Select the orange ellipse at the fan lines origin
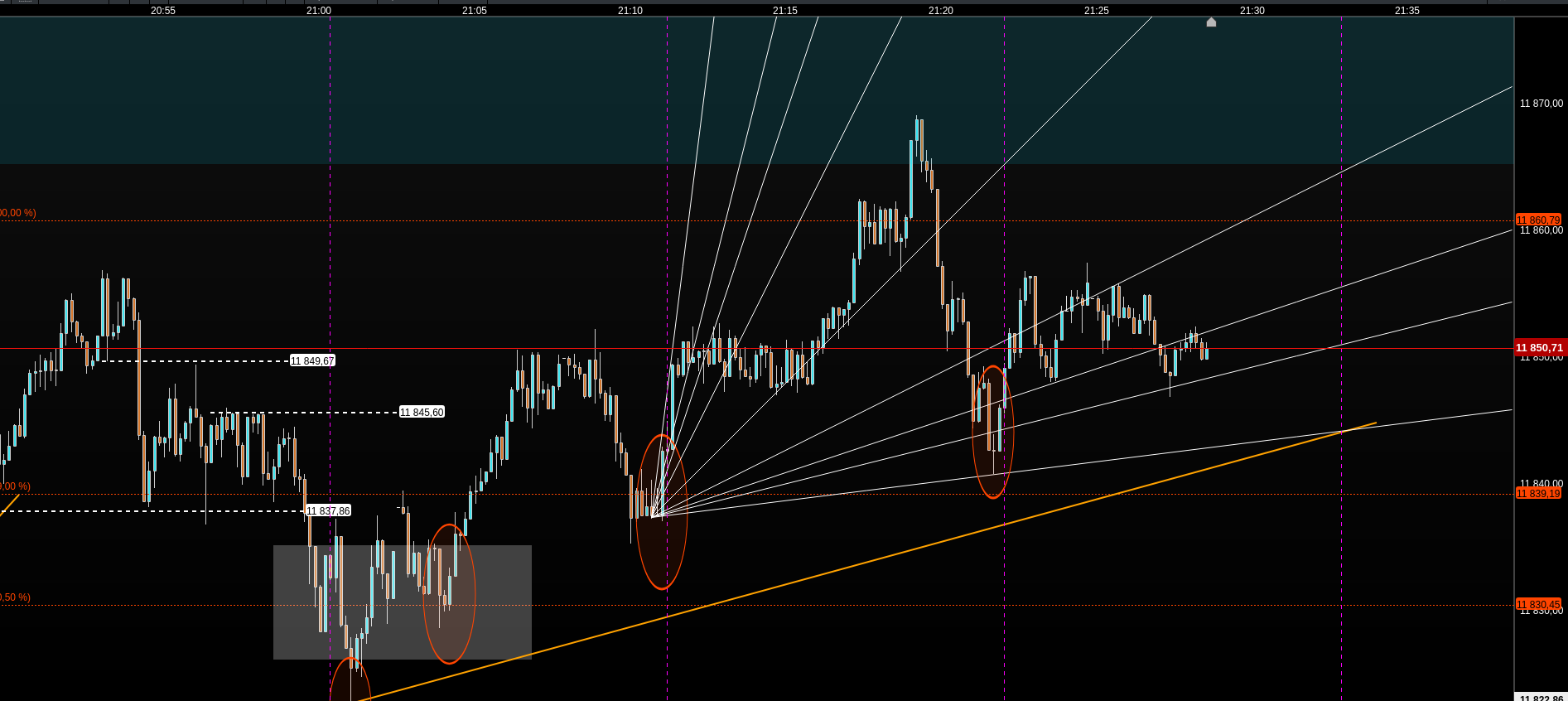This screenshot has height=701, width=1568. (x=662, y=512)
